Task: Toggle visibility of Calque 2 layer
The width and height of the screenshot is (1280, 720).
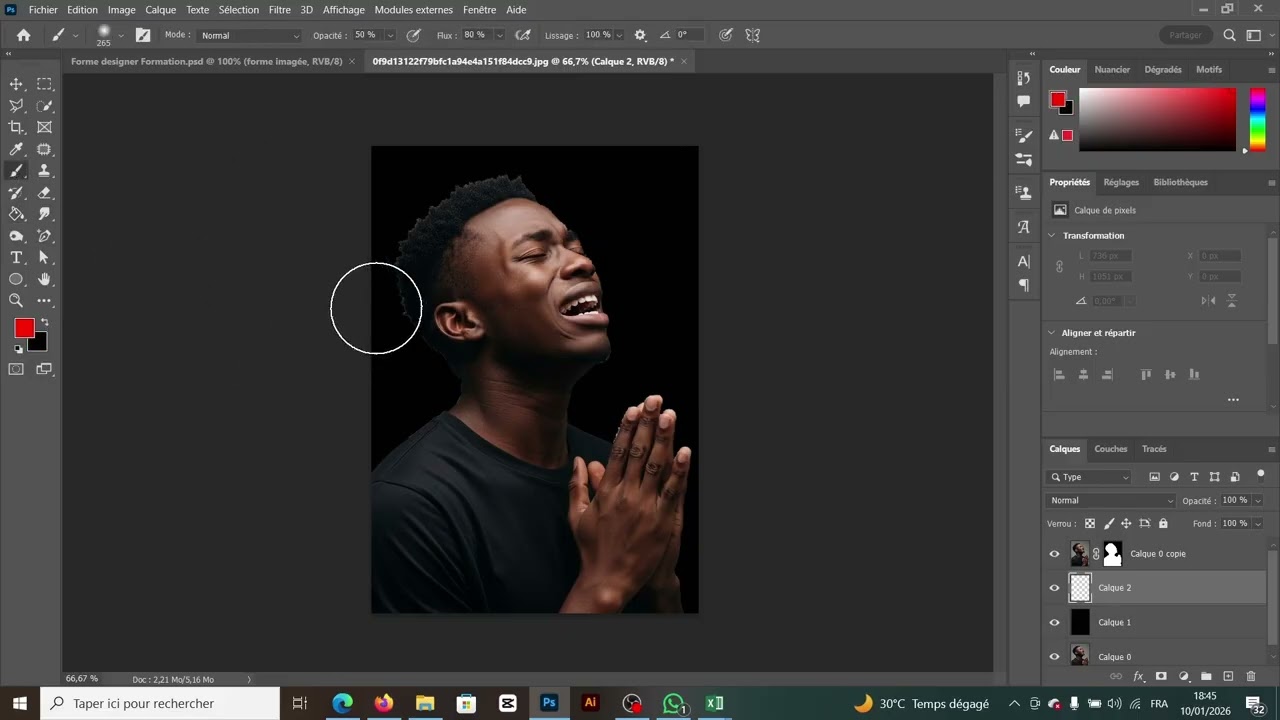Action: pos(1054,588)
